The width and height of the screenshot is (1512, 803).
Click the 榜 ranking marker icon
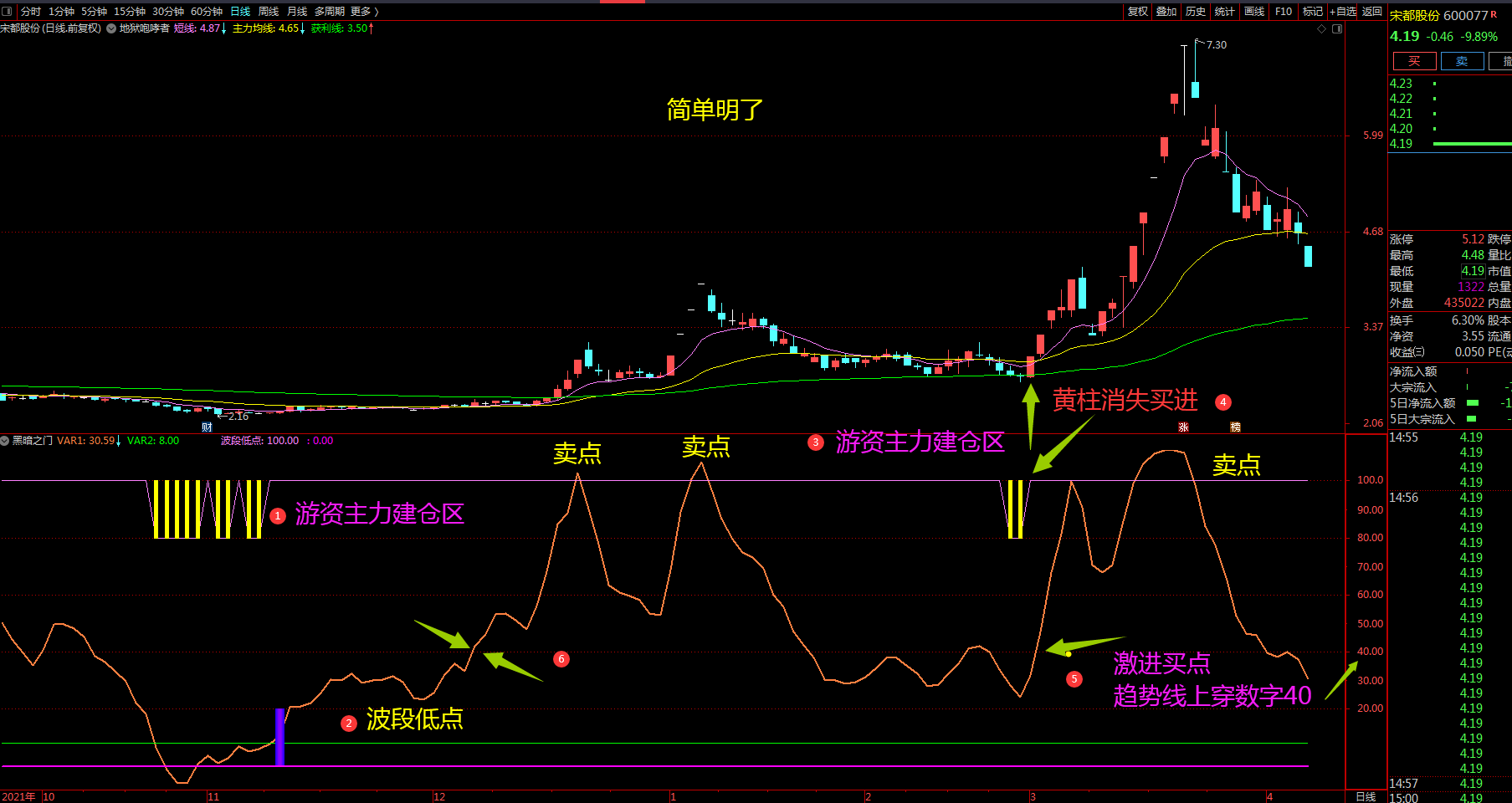click(1235, 427)
